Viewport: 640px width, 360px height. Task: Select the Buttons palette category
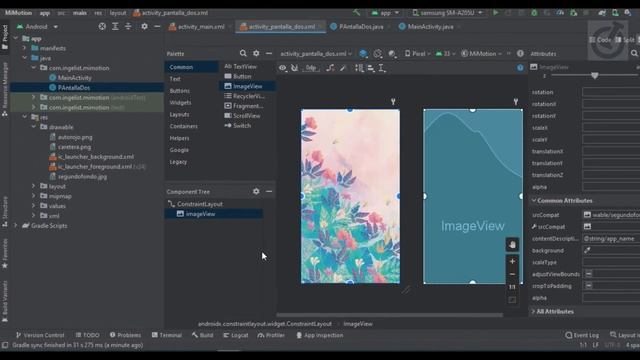click(x=180, y=91)
